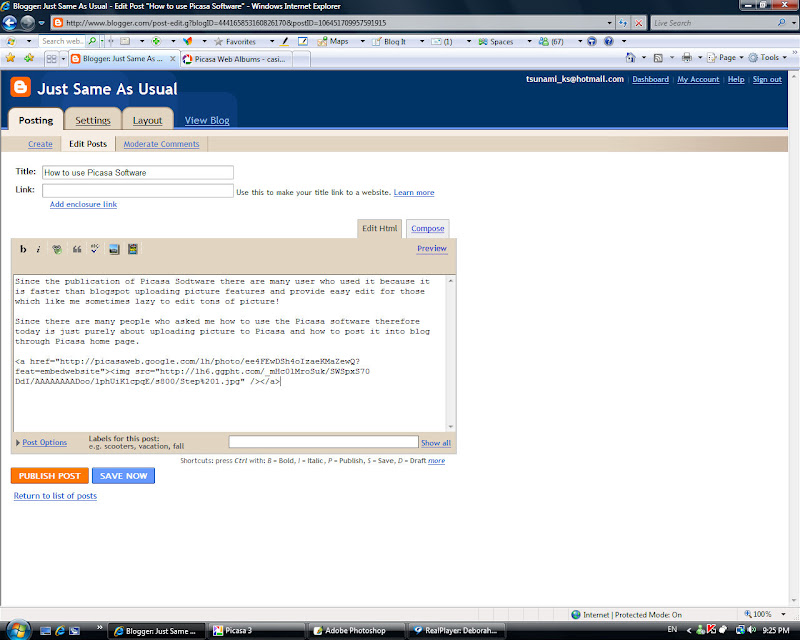This screenshot has height=640, width=800.
Task: Click the highlighter pen icon in toolbar
Action: pyautogui.click(x=285, y=41)
